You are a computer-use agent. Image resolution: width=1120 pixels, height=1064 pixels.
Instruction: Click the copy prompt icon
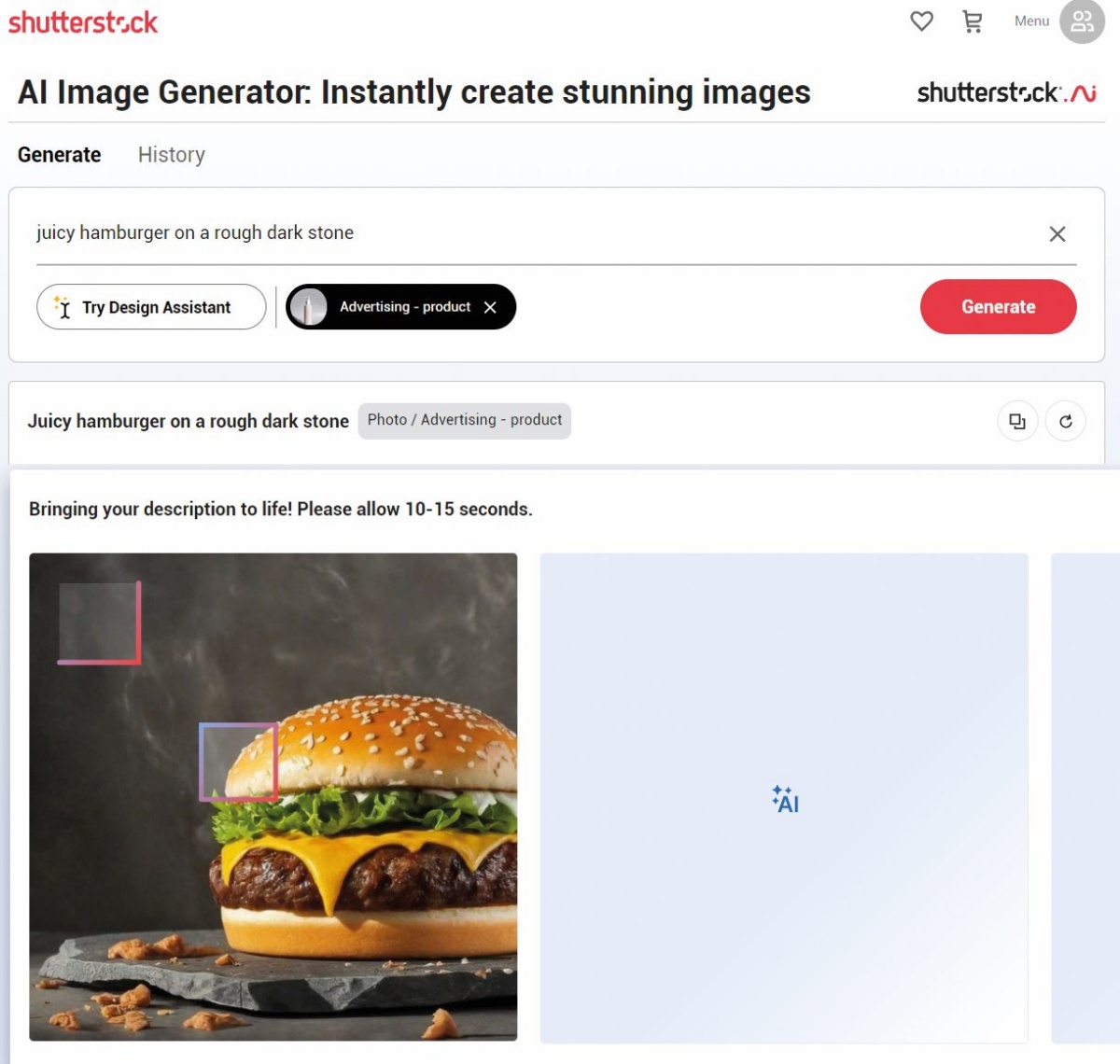[1017, 421]
